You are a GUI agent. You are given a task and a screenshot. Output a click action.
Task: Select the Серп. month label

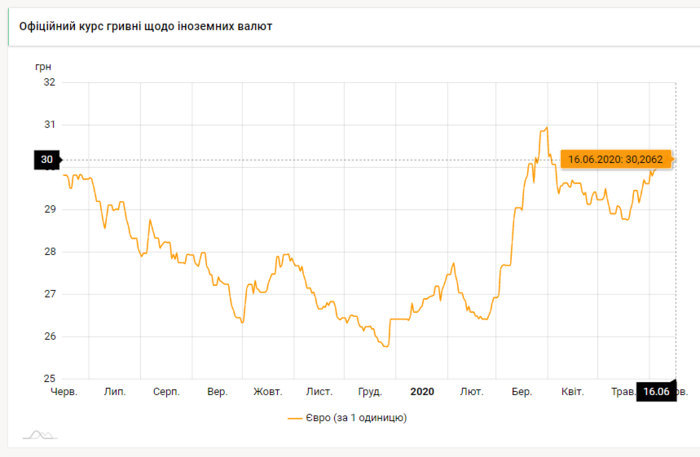pos(166,392)
